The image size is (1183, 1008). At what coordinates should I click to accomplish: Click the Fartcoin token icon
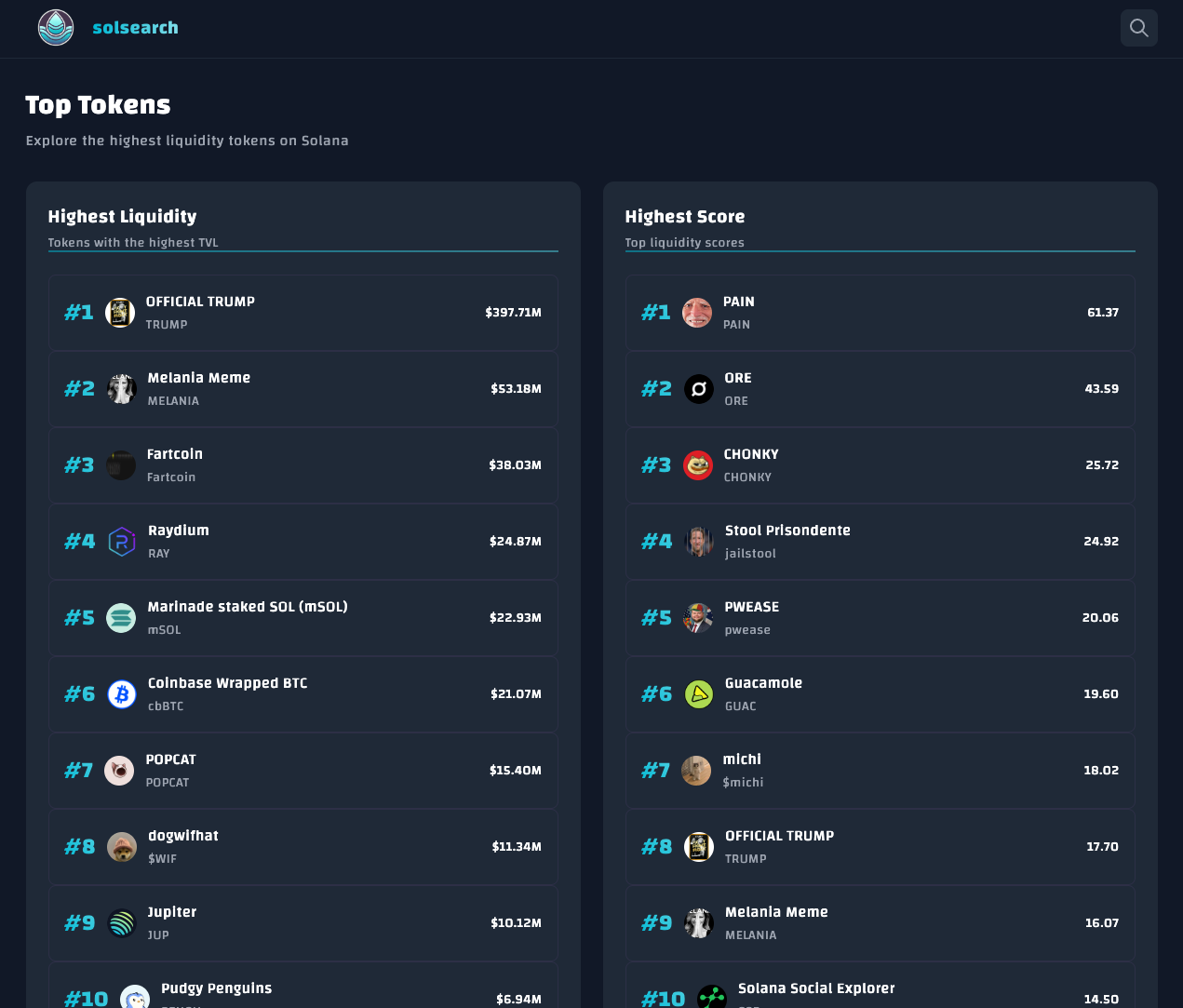(121, 465)
